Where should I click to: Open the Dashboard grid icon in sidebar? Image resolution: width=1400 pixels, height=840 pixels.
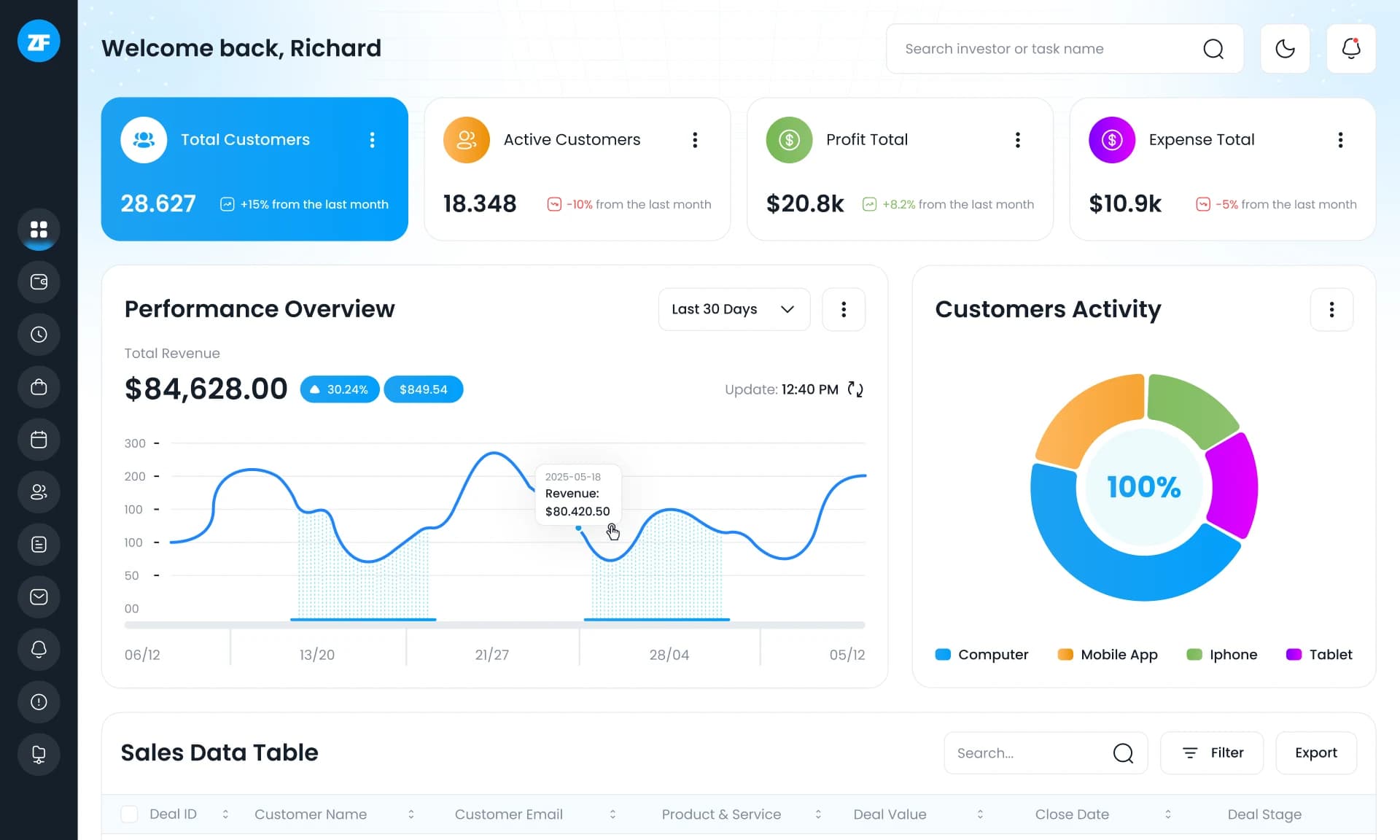(x=39, y=230)
